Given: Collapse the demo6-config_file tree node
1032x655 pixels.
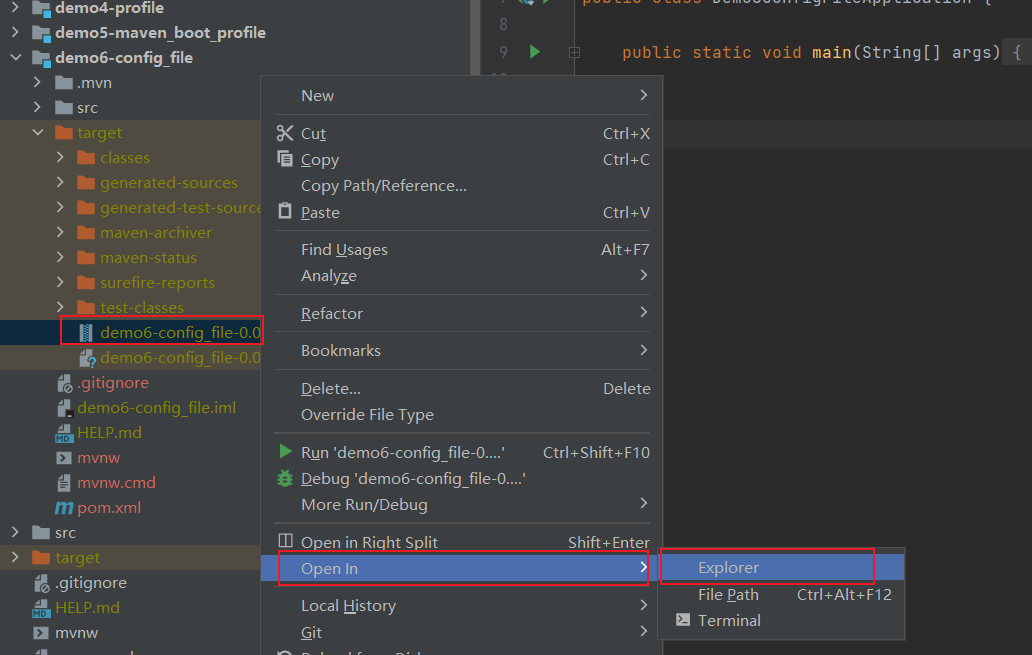Looking at the screenshot, I should pos(16,57).
